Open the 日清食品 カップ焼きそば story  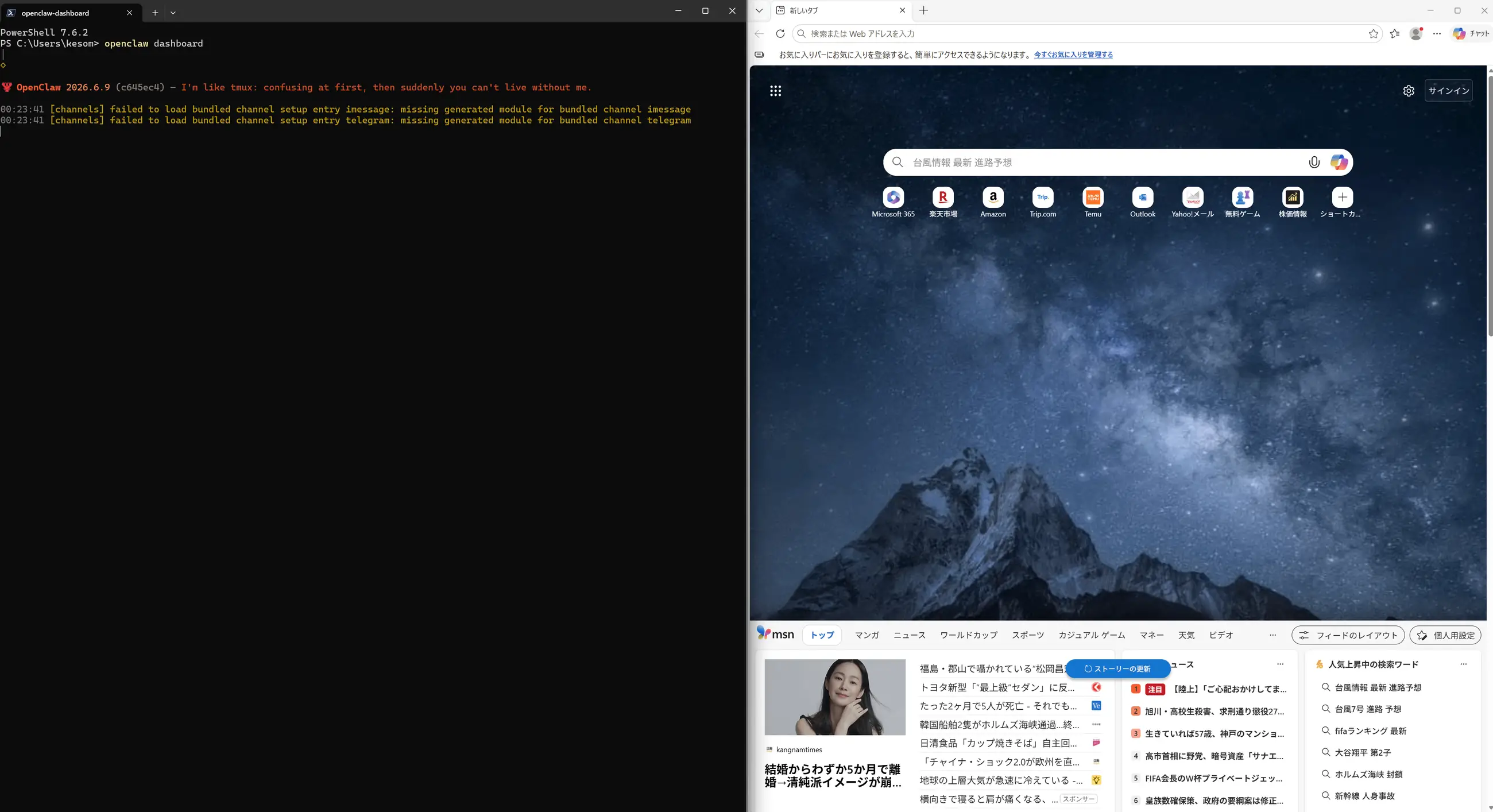[998, 743]
